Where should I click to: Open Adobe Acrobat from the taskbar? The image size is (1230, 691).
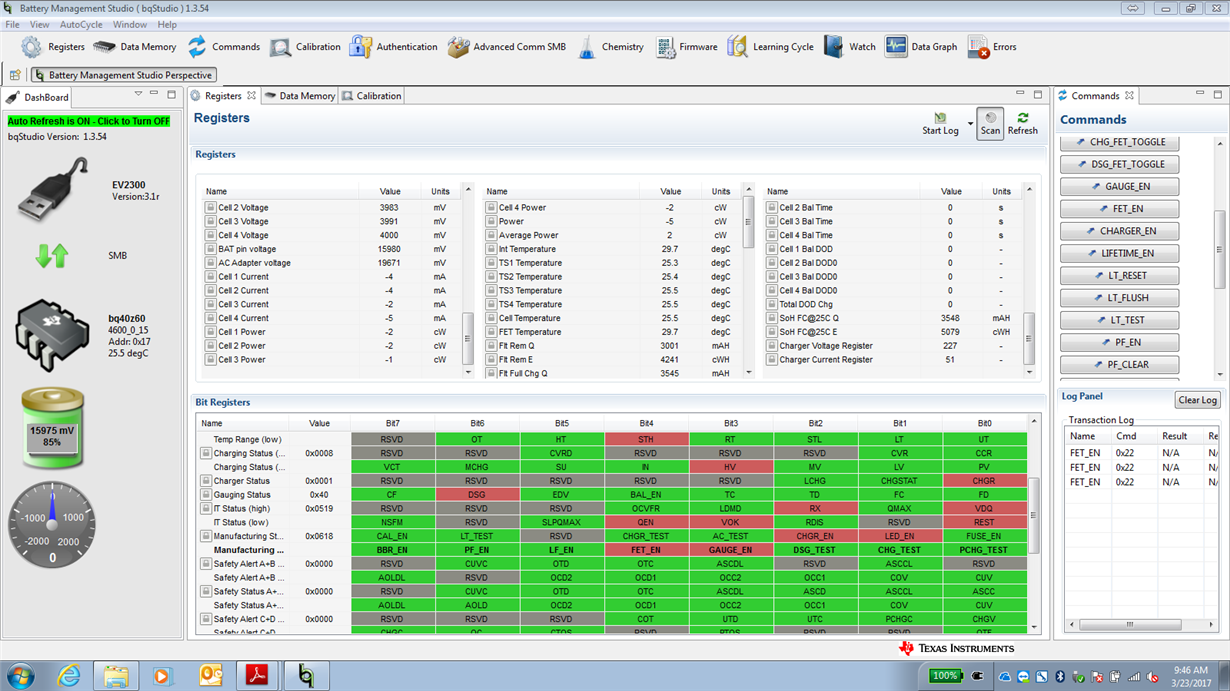[x=258, y=676]
